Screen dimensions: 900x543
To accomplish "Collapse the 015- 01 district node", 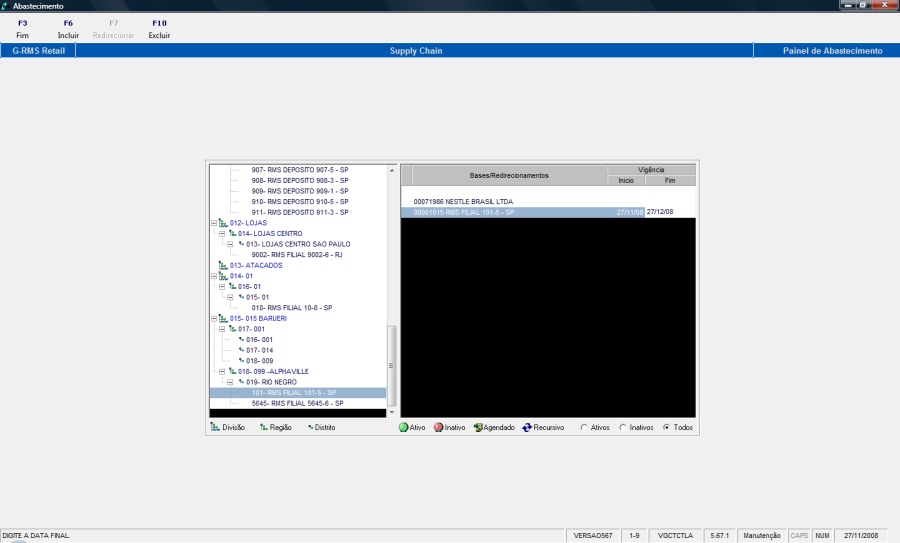I will pos(230,297).
